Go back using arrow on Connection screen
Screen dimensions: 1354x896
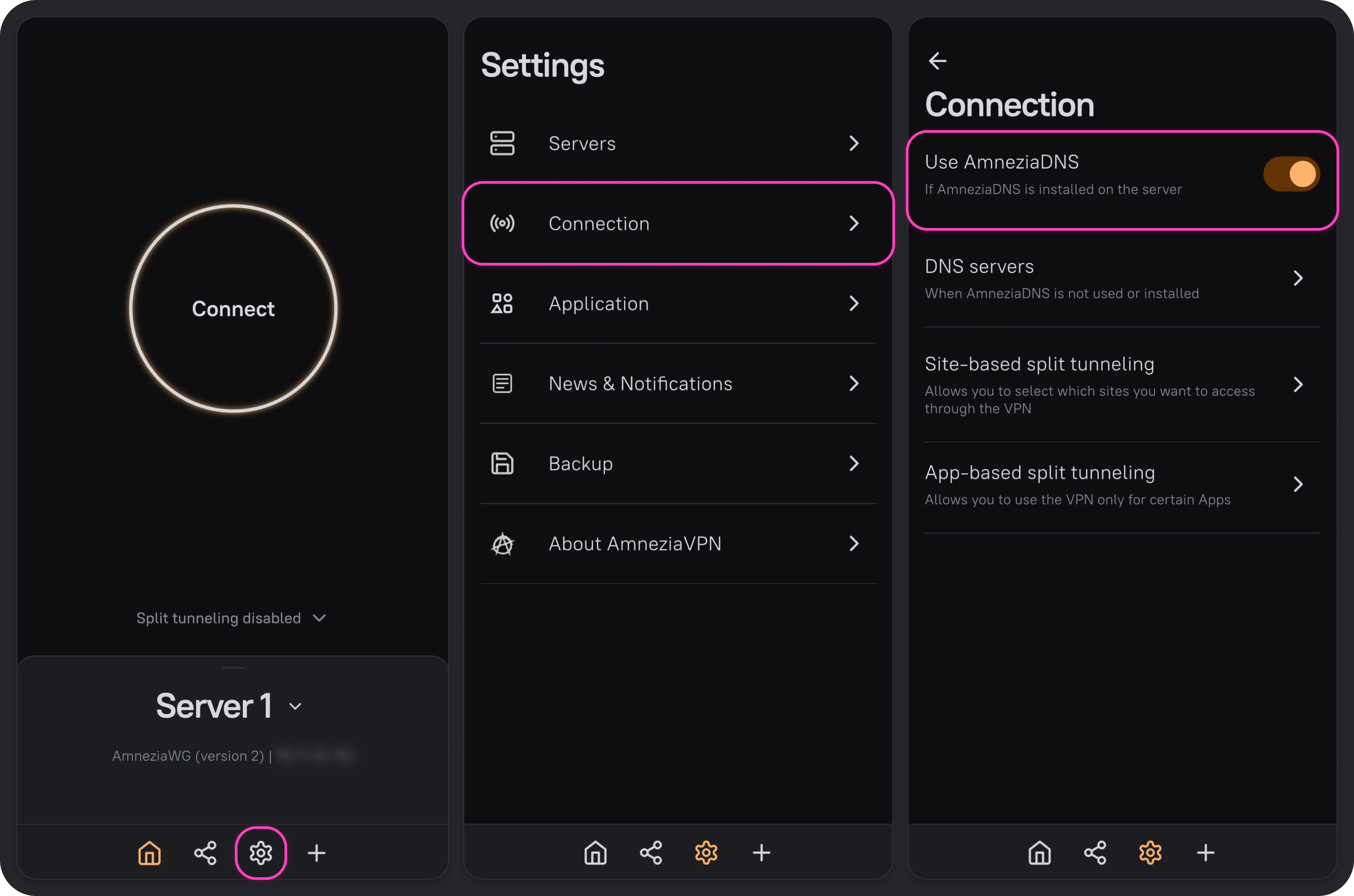point(938,60)
